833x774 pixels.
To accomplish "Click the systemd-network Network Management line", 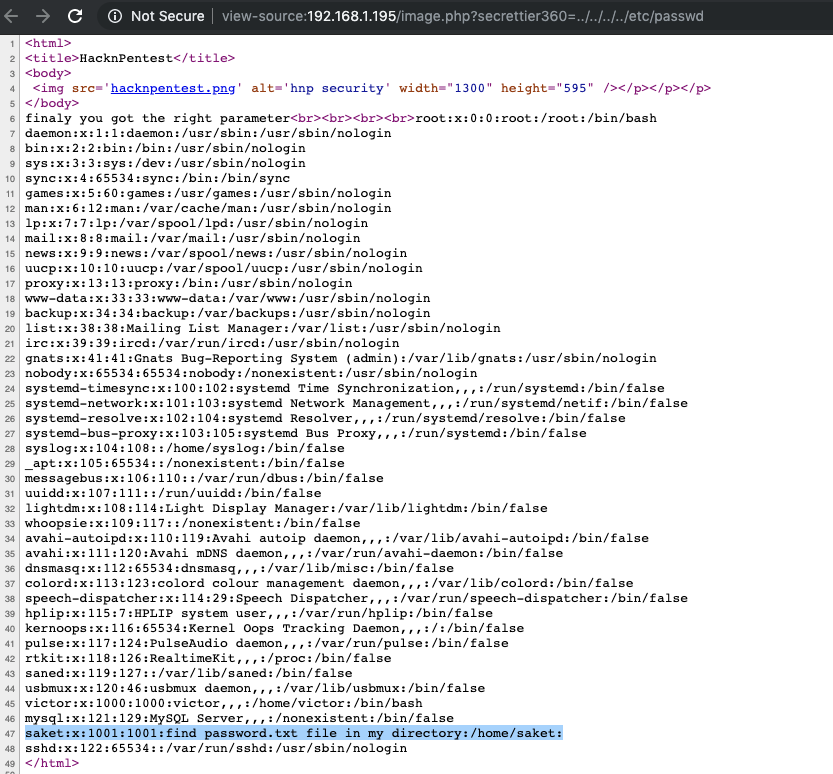I will (356, 403).
